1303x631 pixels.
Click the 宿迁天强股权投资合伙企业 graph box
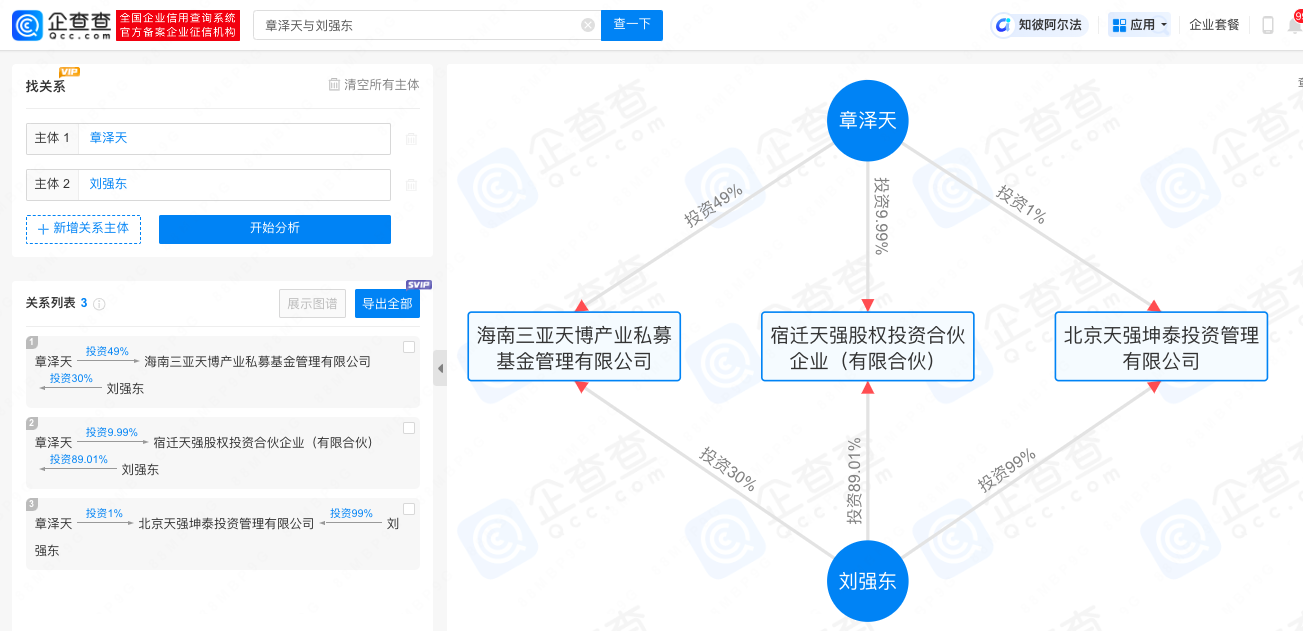867,347
